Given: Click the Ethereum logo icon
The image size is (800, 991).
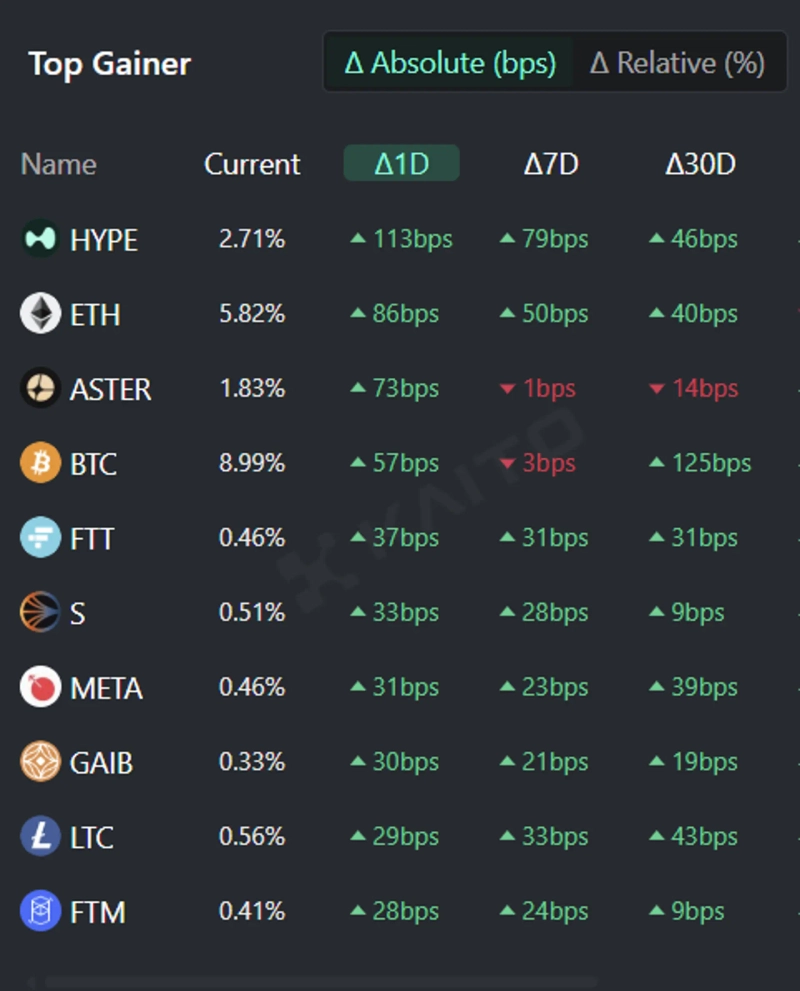Looking at the screenshot, I should pos(41,314).
